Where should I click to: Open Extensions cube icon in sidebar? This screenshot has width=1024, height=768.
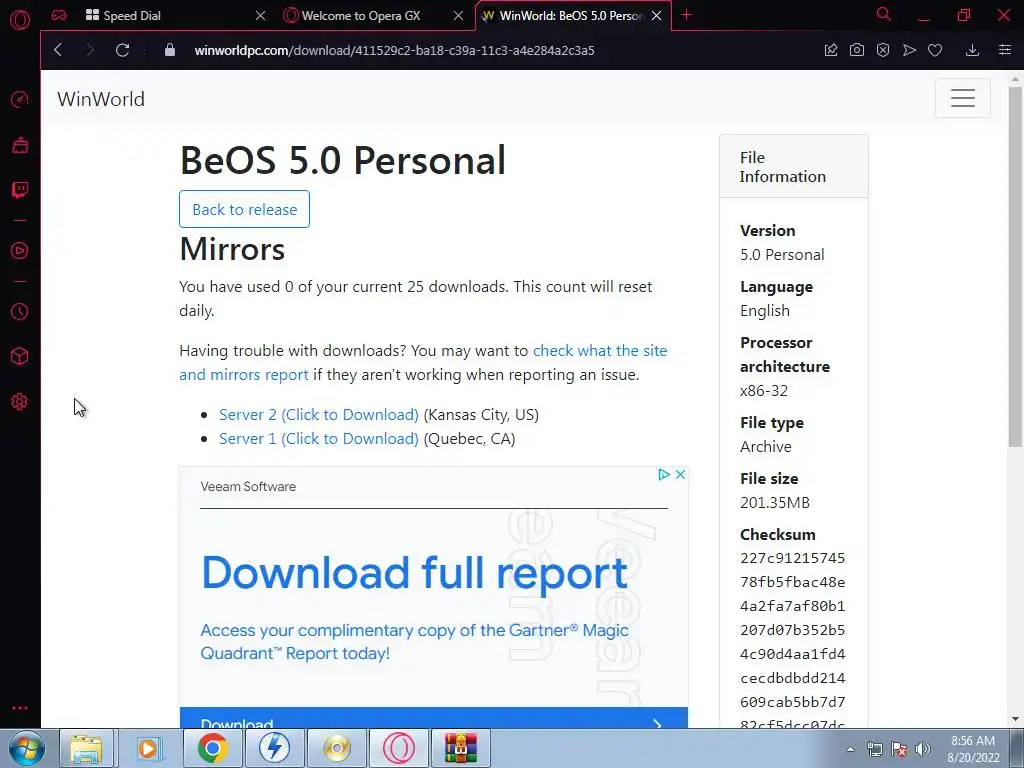click(20, 356)
